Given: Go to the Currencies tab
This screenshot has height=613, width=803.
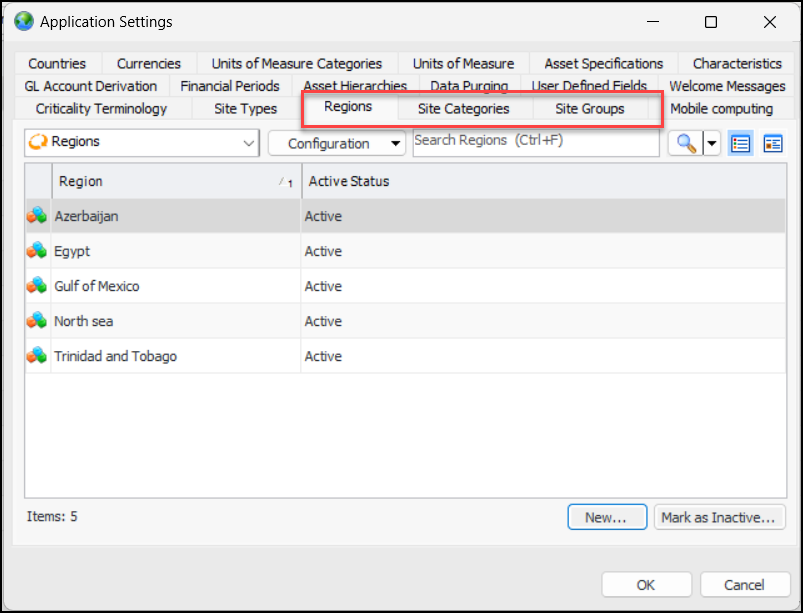Looking at the screenshot, I should [148, 63].
